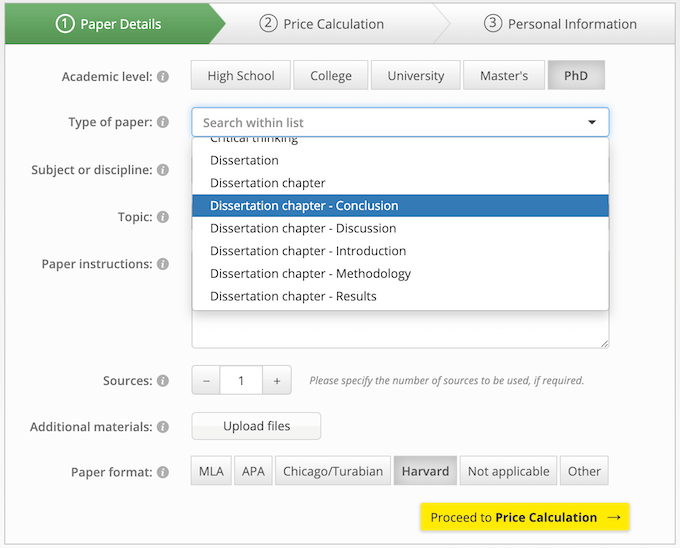Screen dimensions: 680x548
Task: Click the info icon beside Additional materials
Action: (x=163, y=427)
